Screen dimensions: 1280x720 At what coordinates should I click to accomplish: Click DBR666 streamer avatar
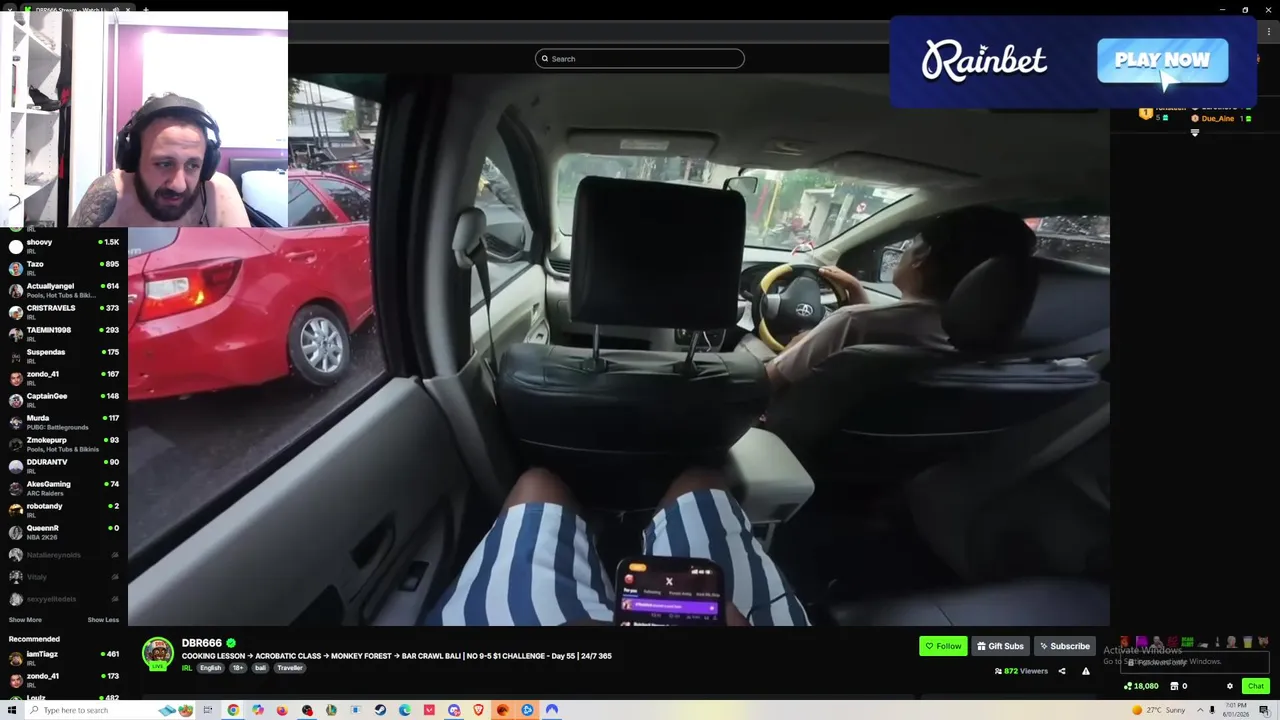158,654
